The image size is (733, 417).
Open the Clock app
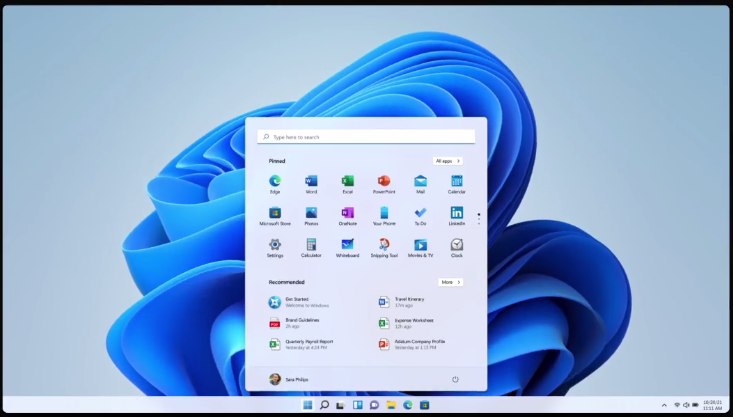tap(457, 248)
